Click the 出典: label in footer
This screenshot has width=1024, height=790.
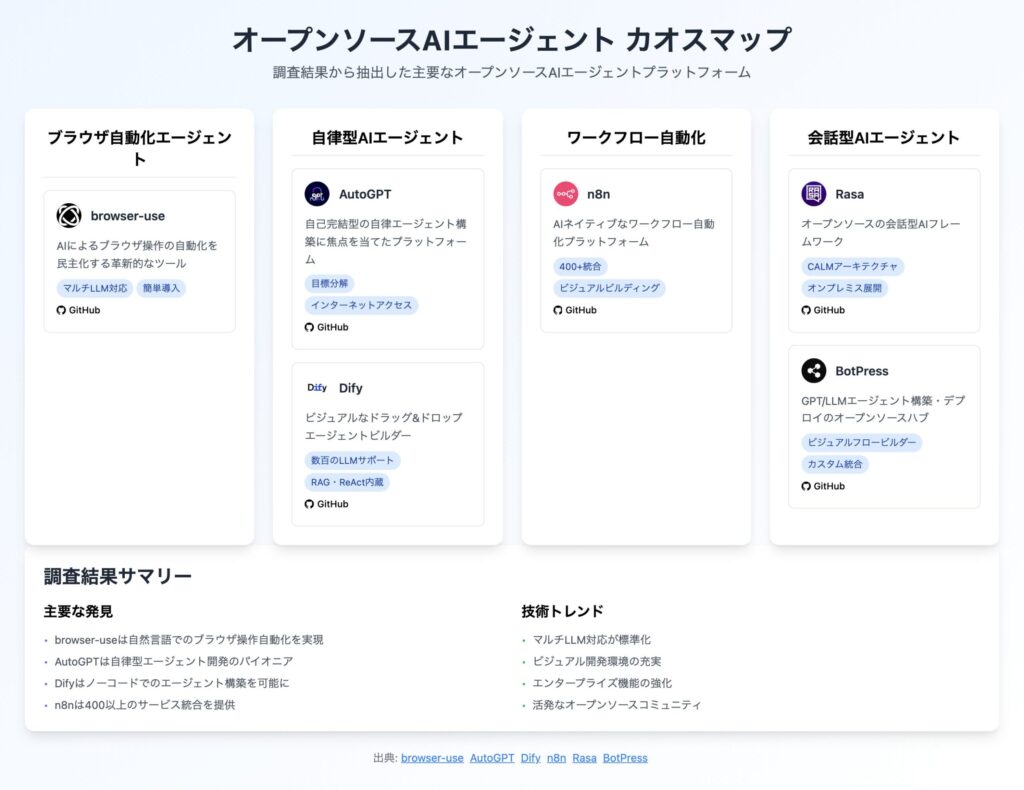(x=385, y=758)
